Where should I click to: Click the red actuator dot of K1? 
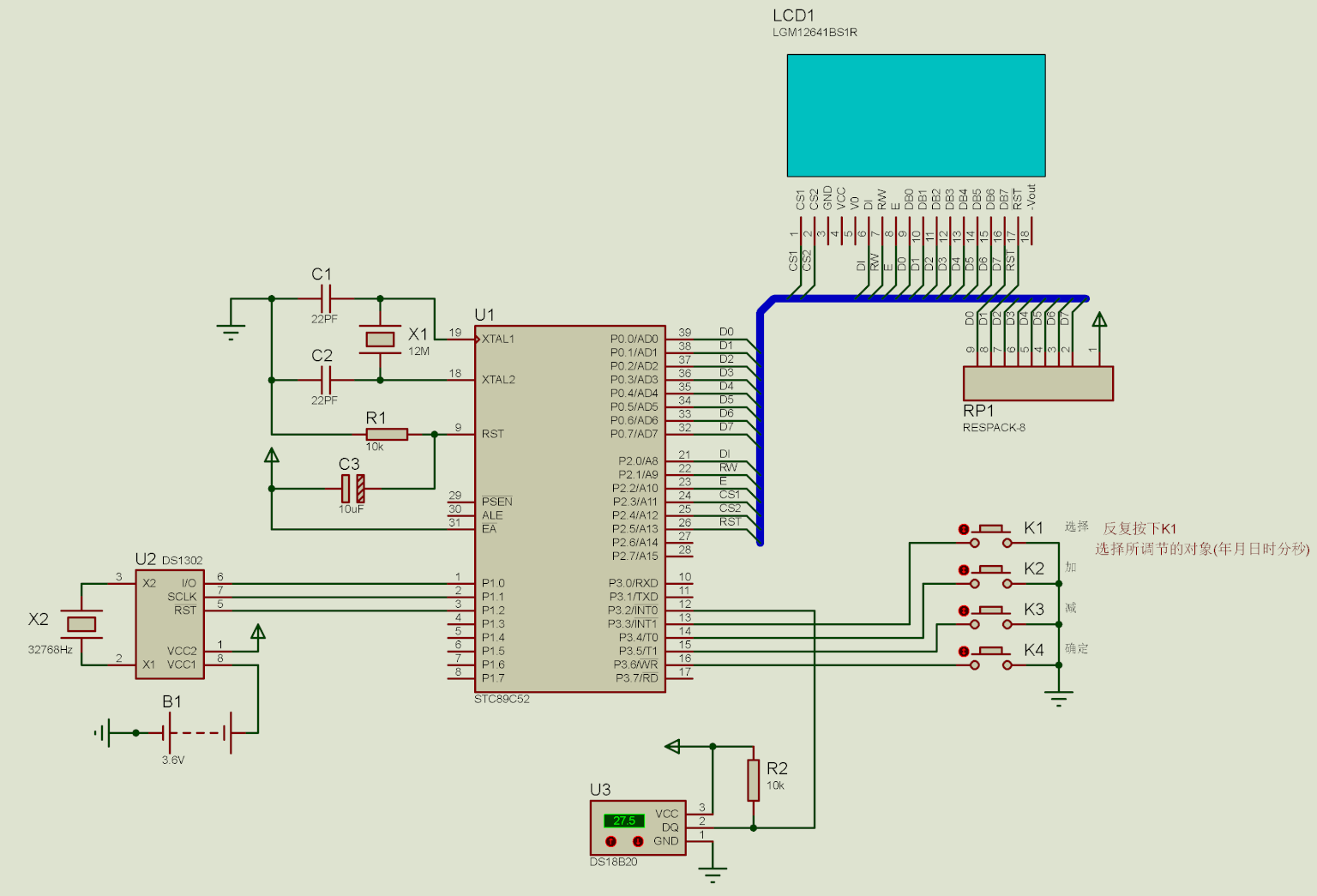[964, 529]
